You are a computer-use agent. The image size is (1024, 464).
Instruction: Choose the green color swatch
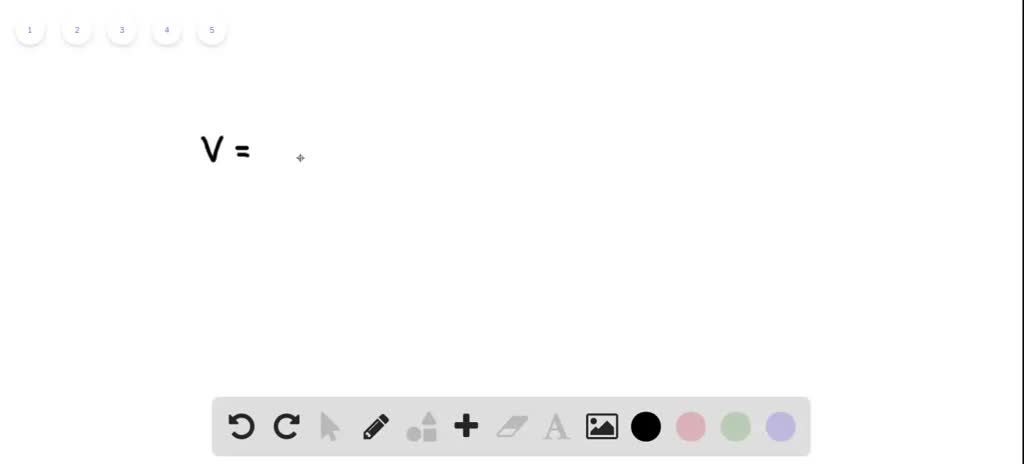[736, 427]
